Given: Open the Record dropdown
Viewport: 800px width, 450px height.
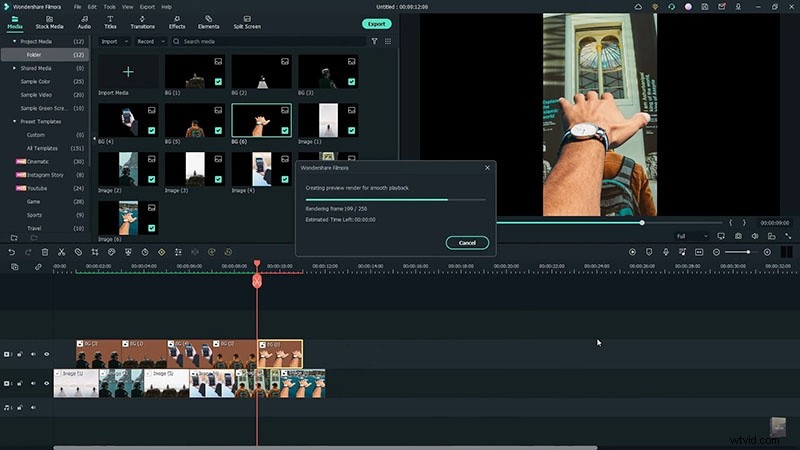Looking at the screenshot, I should (151, 41).
